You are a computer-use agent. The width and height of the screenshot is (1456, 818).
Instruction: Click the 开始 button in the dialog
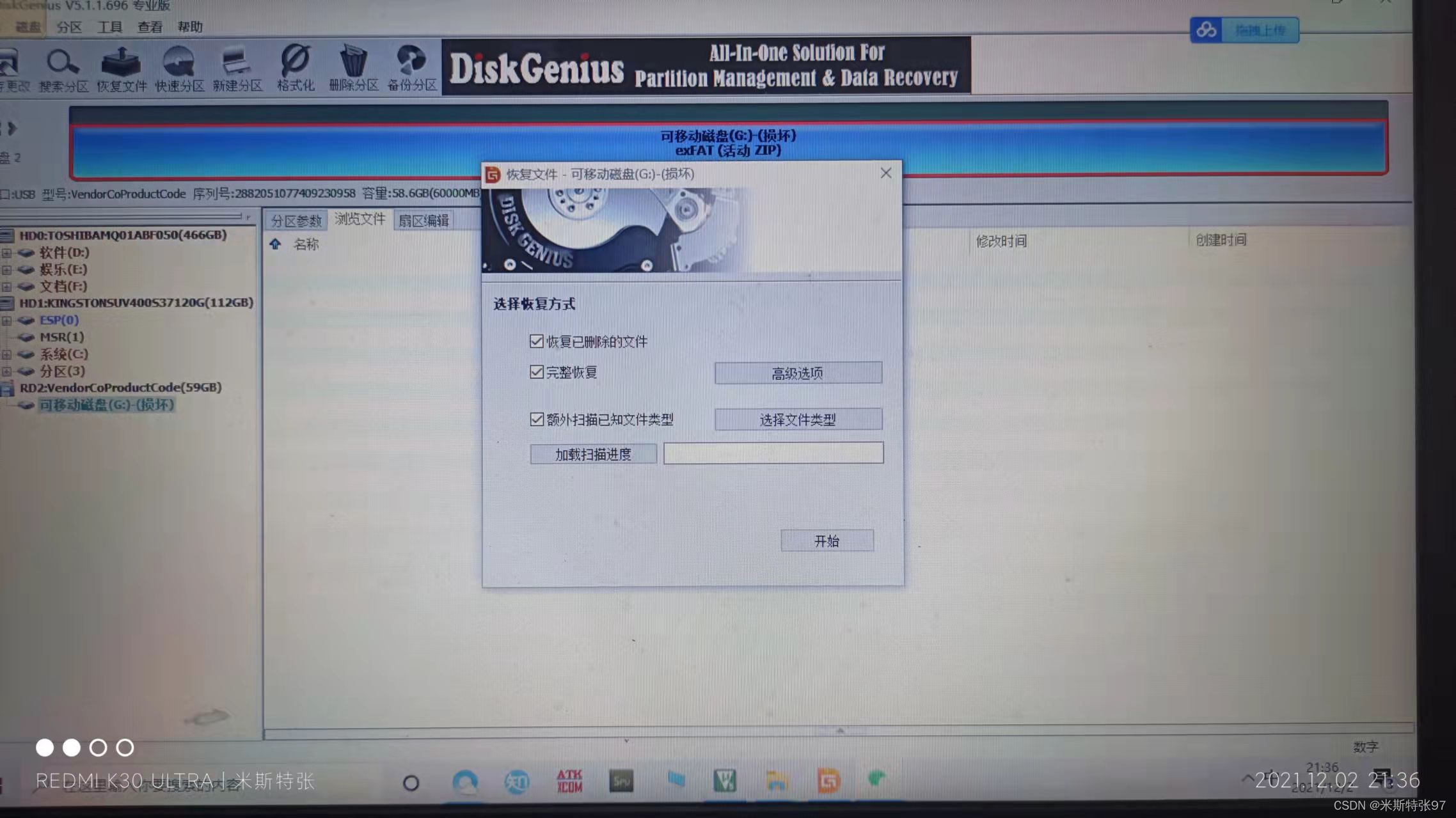827,541
